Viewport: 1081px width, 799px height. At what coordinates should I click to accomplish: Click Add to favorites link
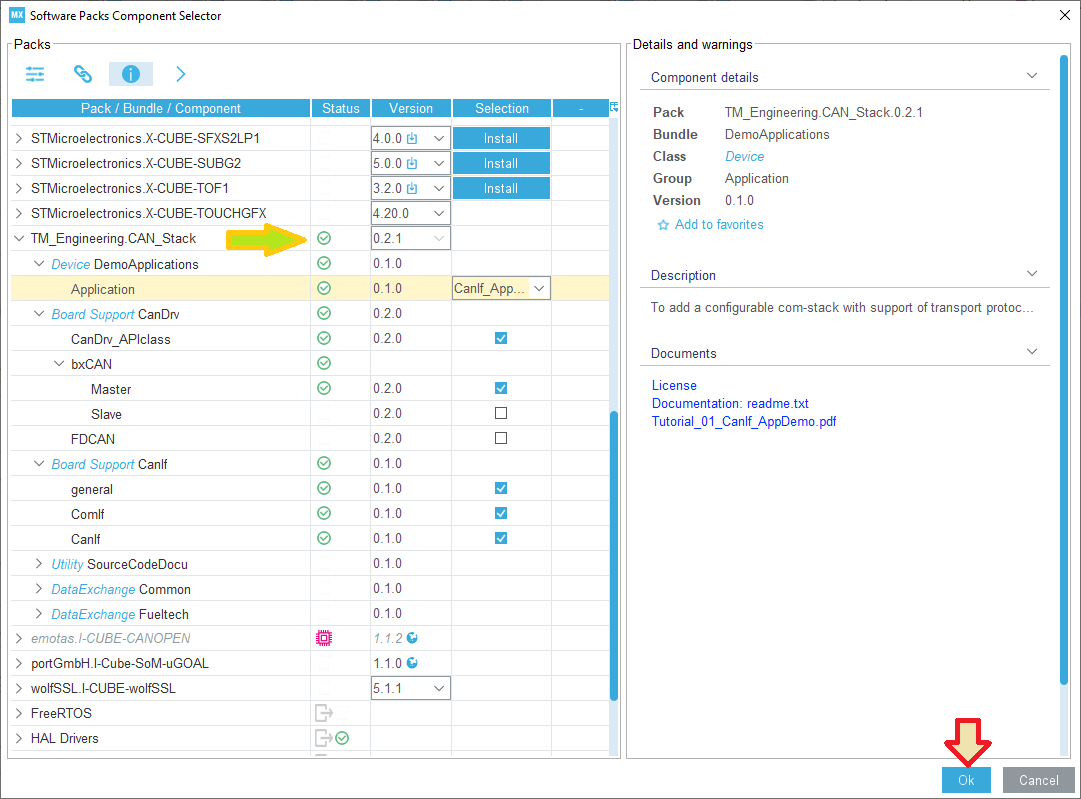719,224
